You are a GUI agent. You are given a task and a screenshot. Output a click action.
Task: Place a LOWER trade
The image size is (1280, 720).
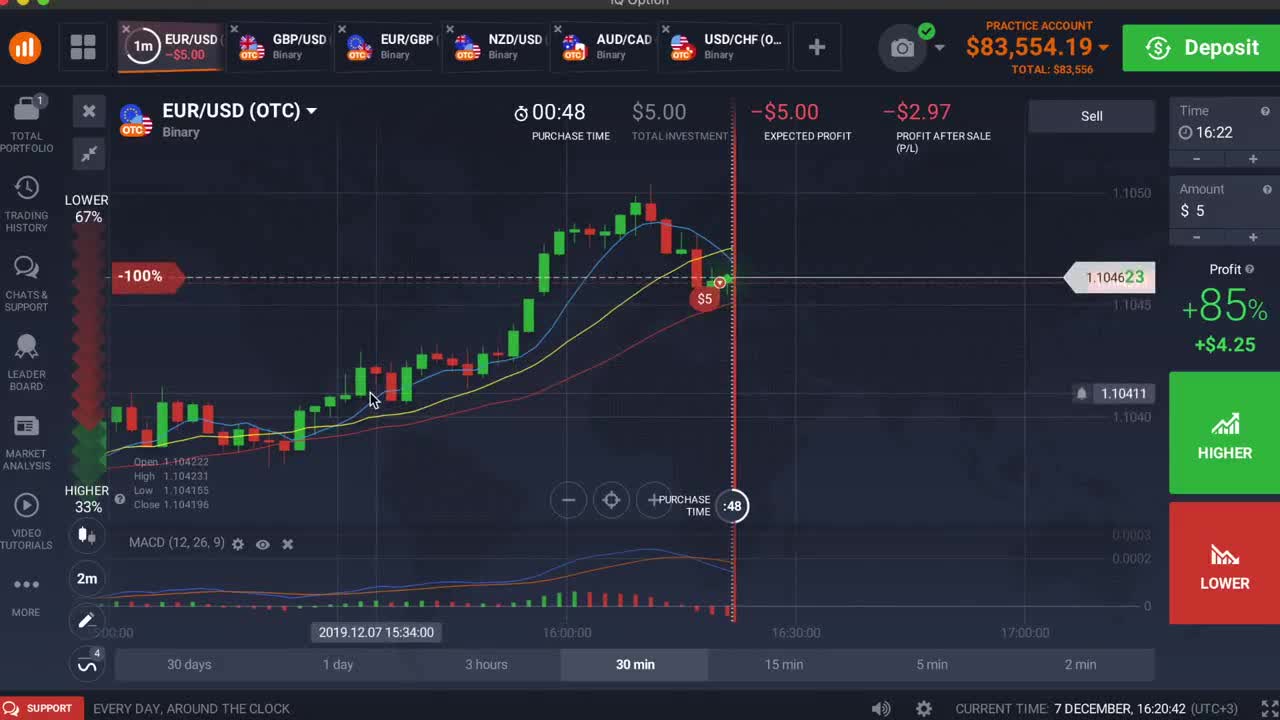point(1224,563)
